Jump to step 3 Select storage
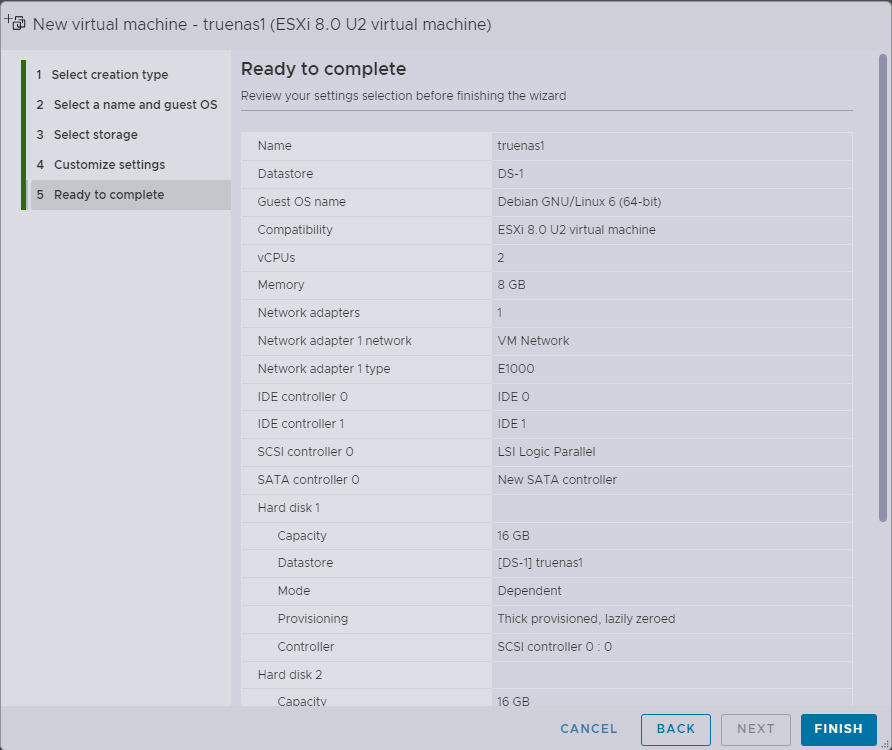The image size is (892, 750). (x=95, y=135)
